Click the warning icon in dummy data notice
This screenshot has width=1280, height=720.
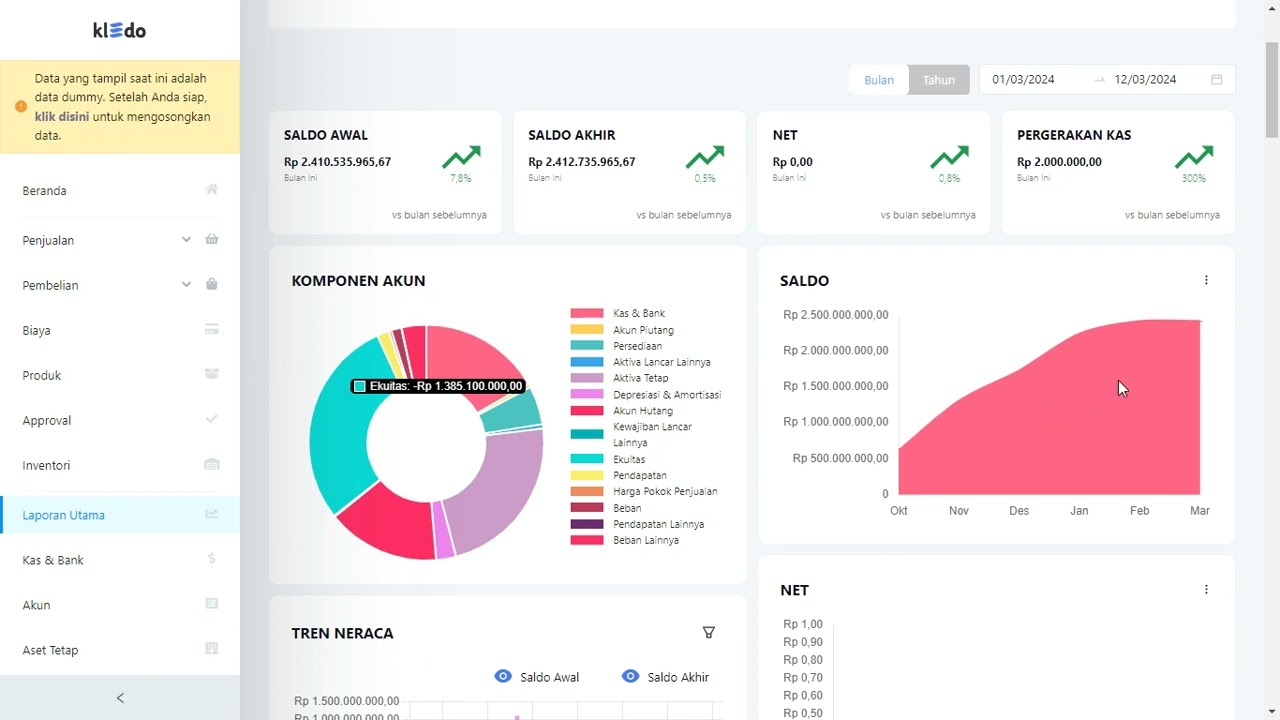click(x=21, y=107)
